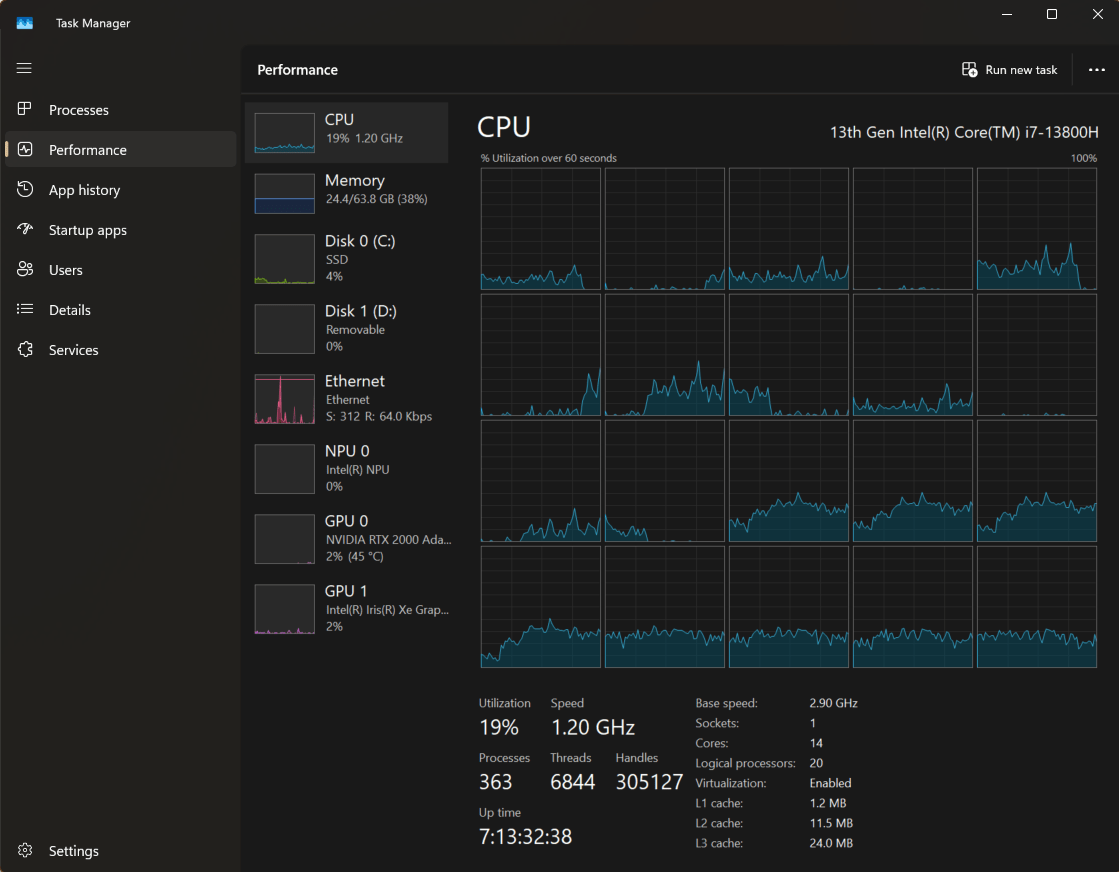Show Disk 1 (D:) removable drive

point(346,329)
